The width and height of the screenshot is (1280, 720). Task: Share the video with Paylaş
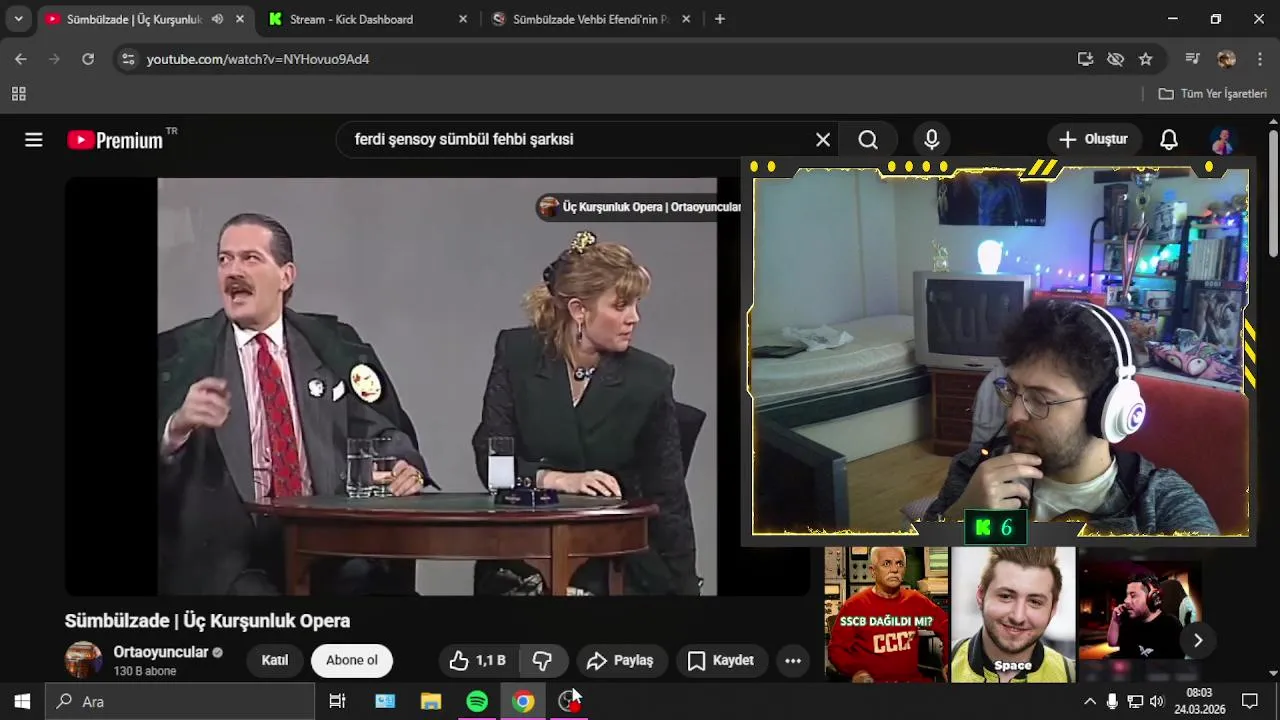(x=620, y=661)
